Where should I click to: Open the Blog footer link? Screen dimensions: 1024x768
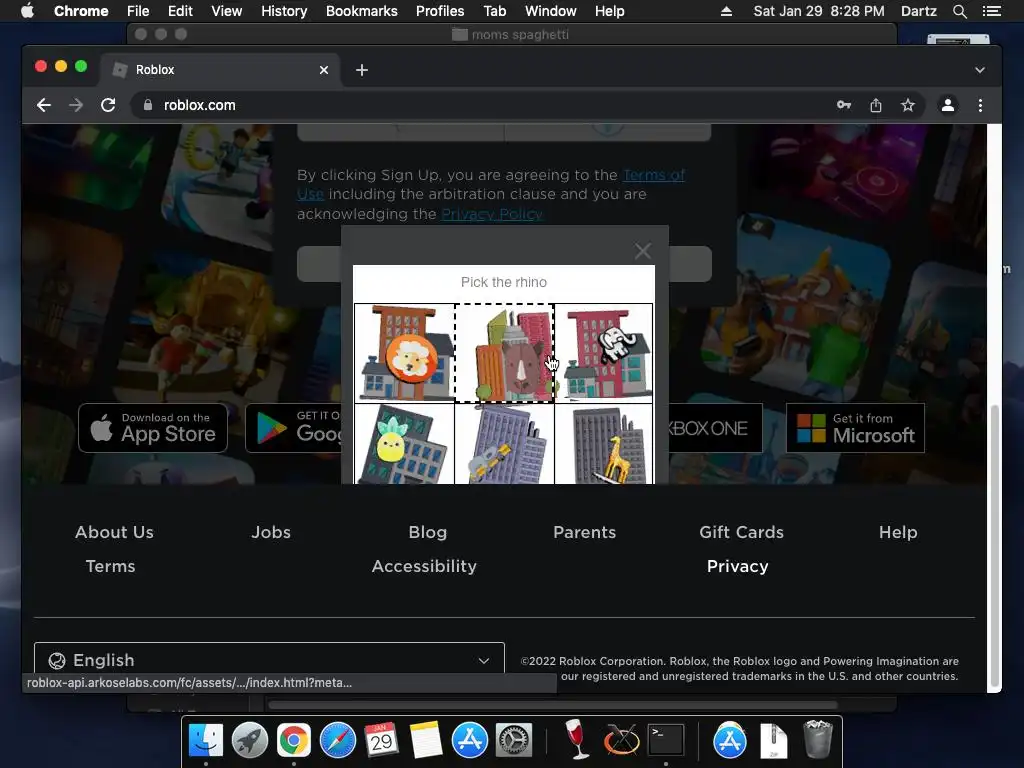click(x=428, y=532)
